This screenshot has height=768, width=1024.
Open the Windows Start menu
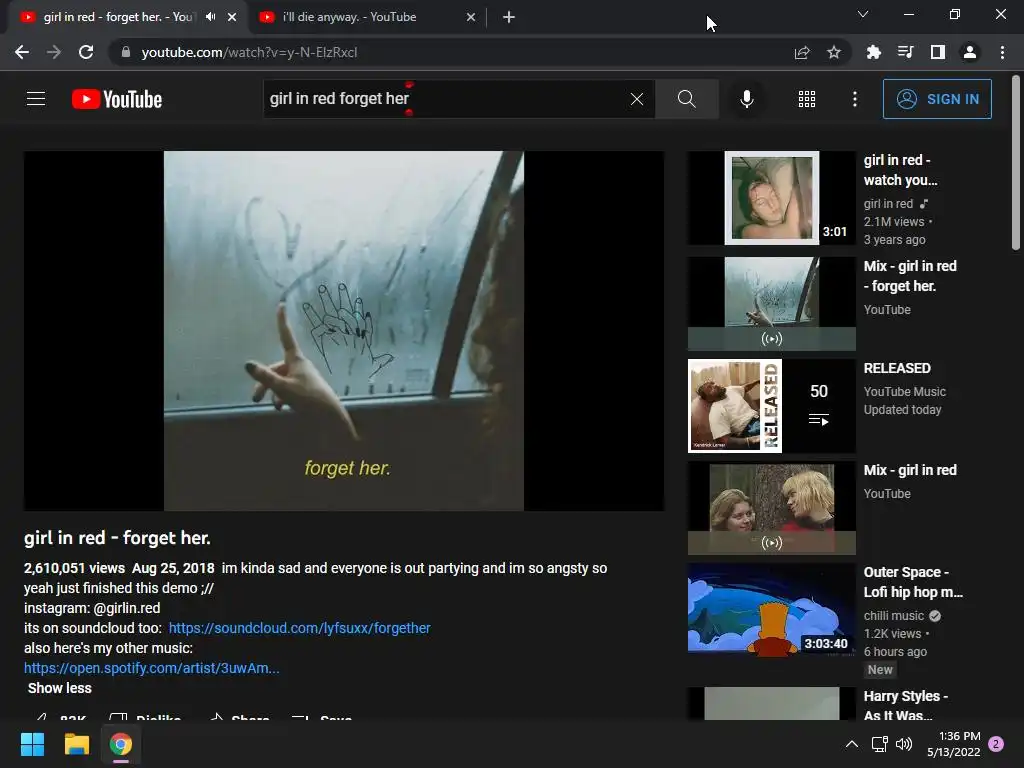(x=32, y=744)
